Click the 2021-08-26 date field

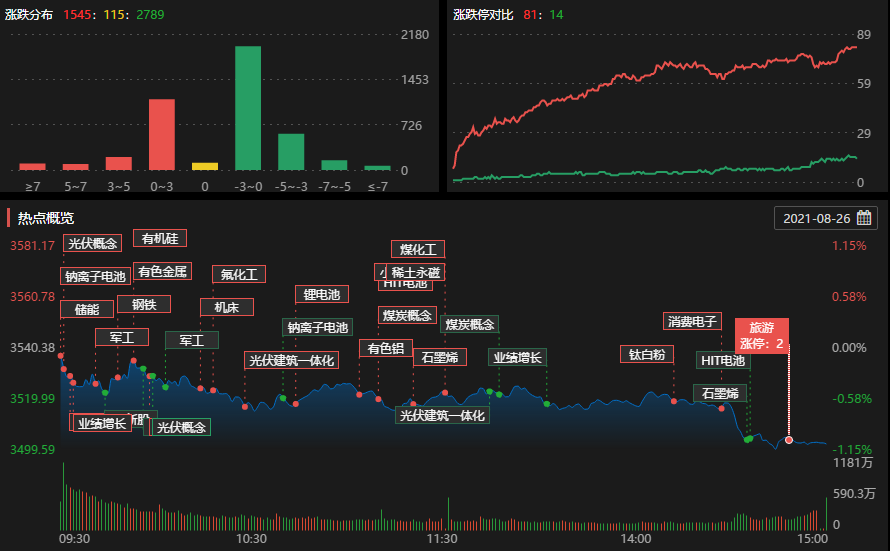(815, 218)
